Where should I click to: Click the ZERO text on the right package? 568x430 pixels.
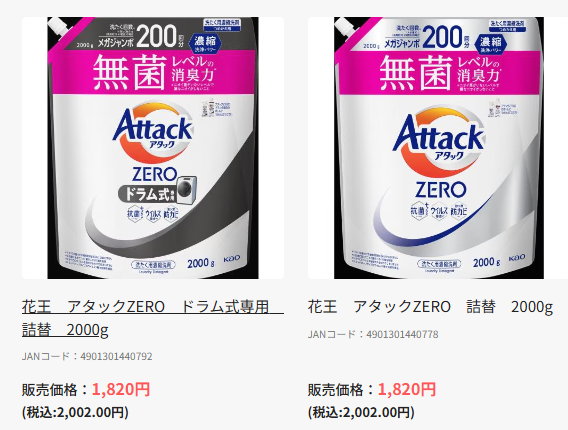click(441, 189)
